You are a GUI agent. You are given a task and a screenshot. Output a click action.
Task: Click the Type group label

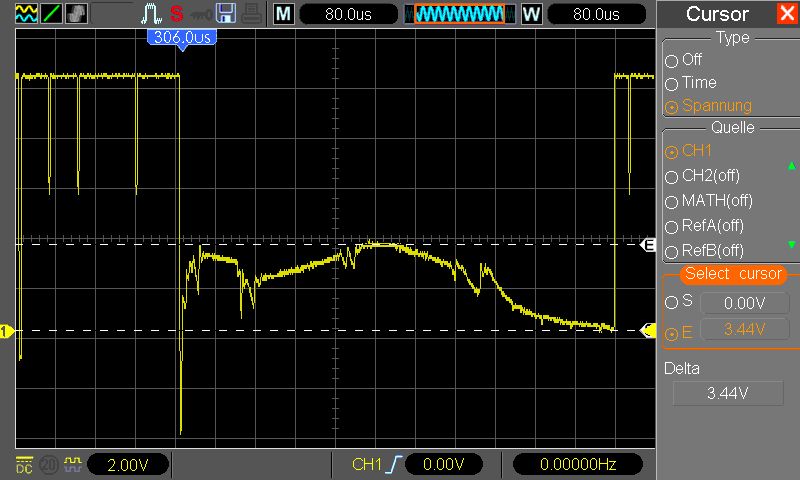click(x=733, y=38)
